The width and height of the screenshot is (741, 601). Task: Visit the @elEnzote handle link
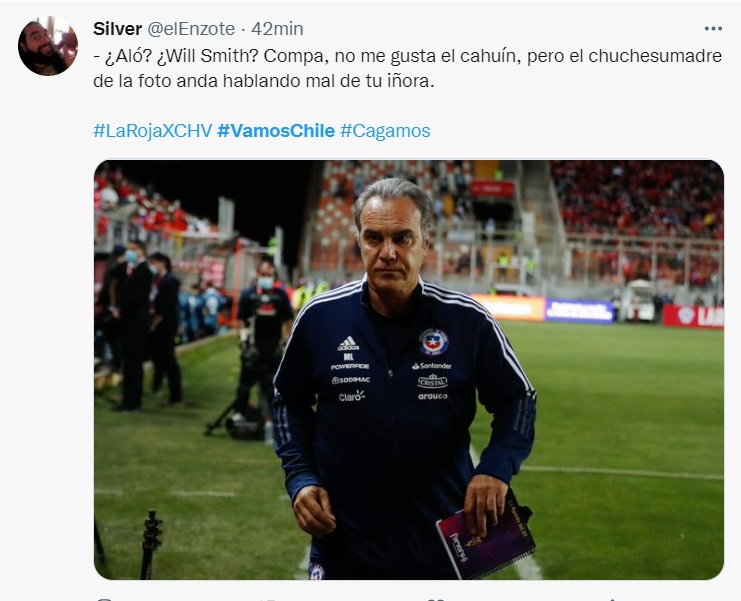coord(191,29)
